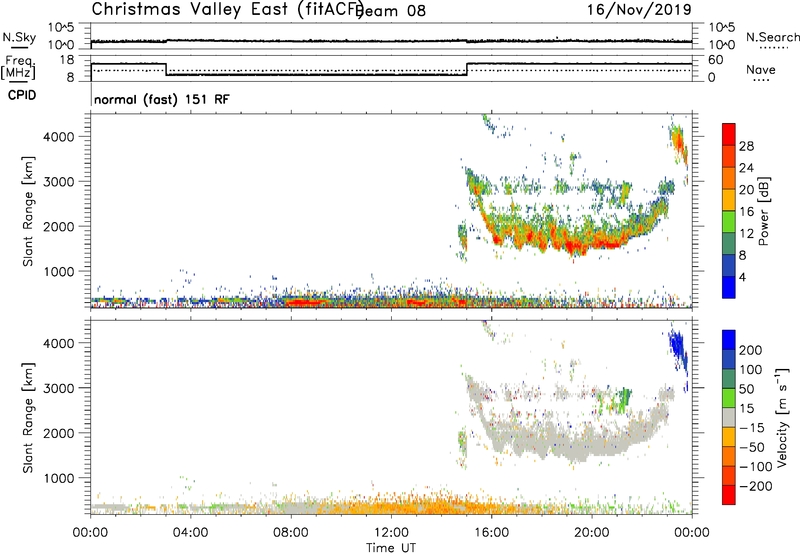Pick the bottom red swatch of the velocity colorbar
This screenshot has width=800, height=554.
tap(729, 495)
